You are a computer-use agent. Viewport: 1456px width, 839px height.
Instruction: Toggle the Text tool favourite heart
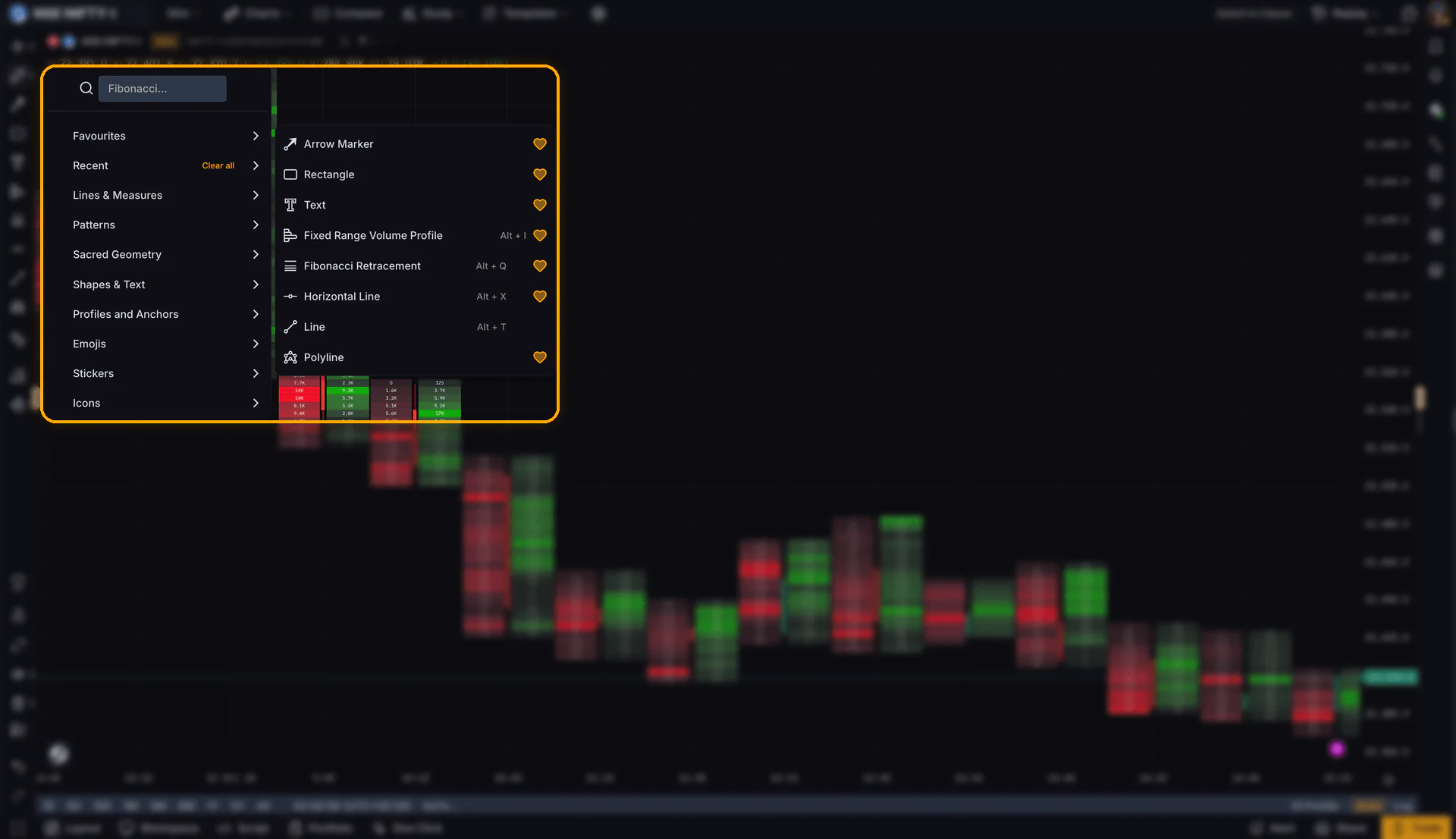(540, 205)
